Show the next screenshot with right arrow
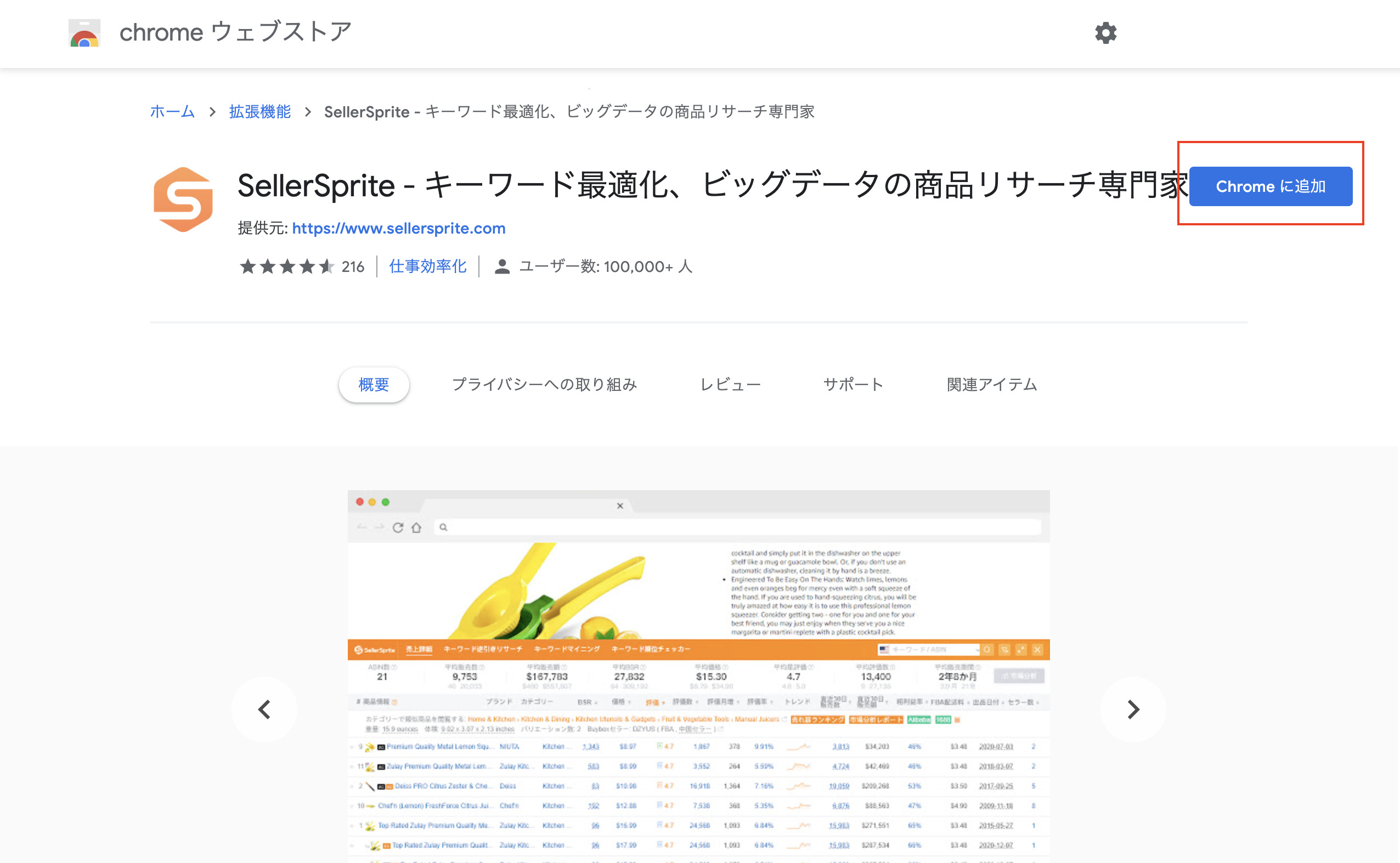Screen dimensions: 1400x863 click(x=1133, y=709)
